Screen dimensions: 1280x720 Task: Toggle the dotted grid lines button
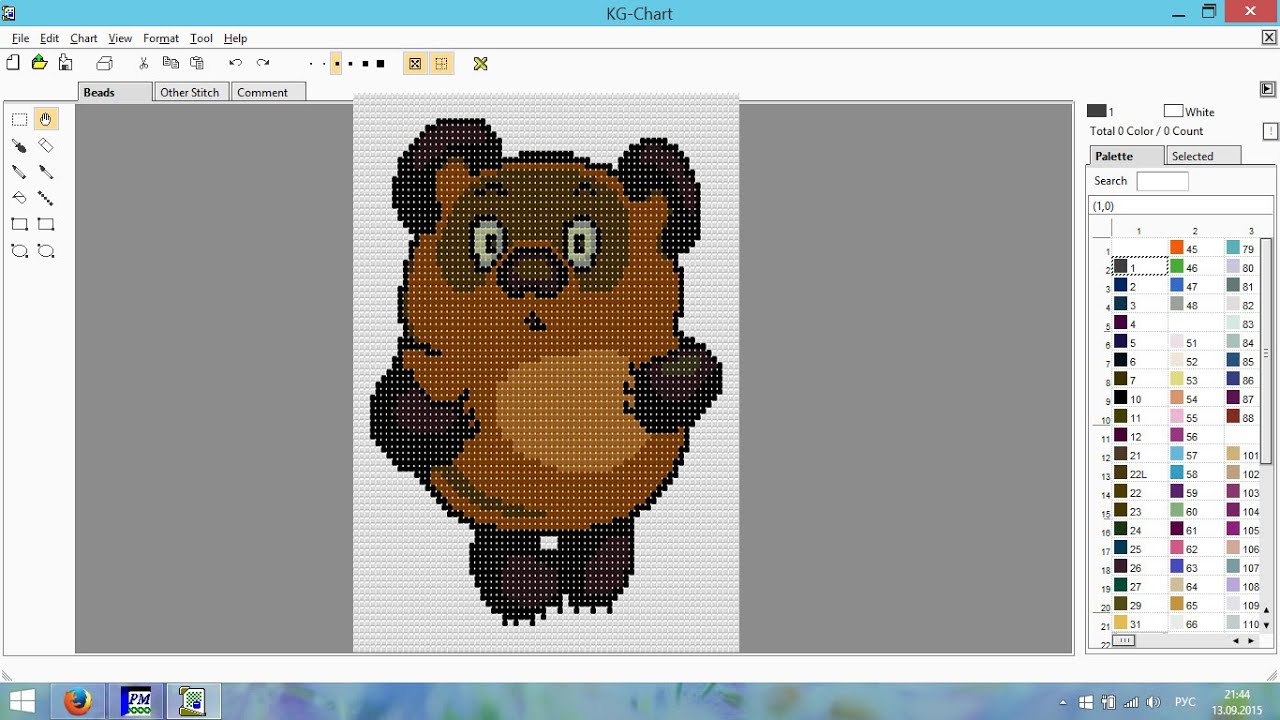(x=441, y=64)
